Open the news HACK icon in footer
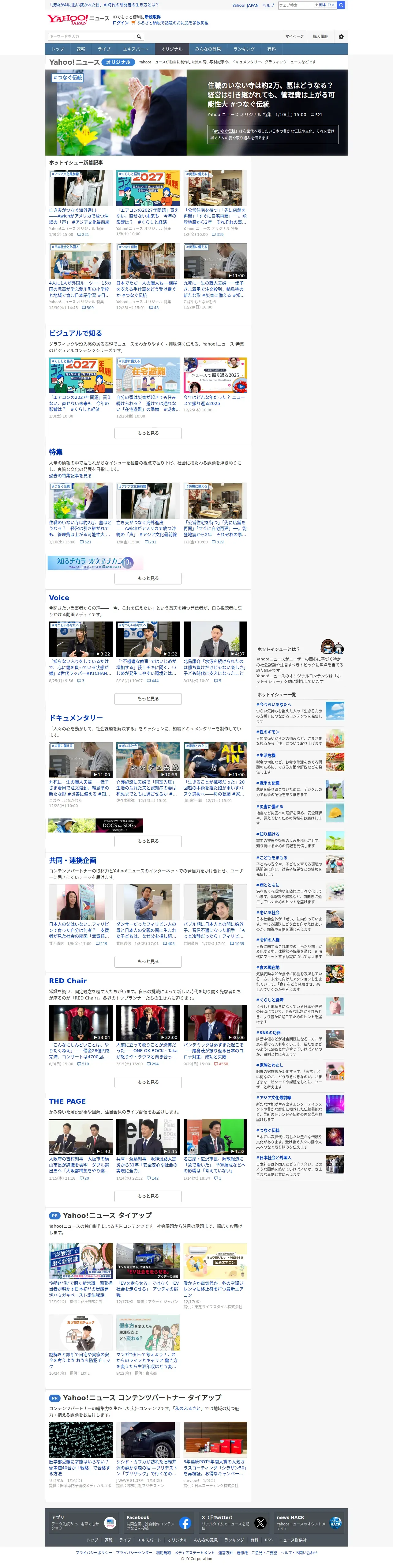The image size is (393, 1568). (335, 1523)
